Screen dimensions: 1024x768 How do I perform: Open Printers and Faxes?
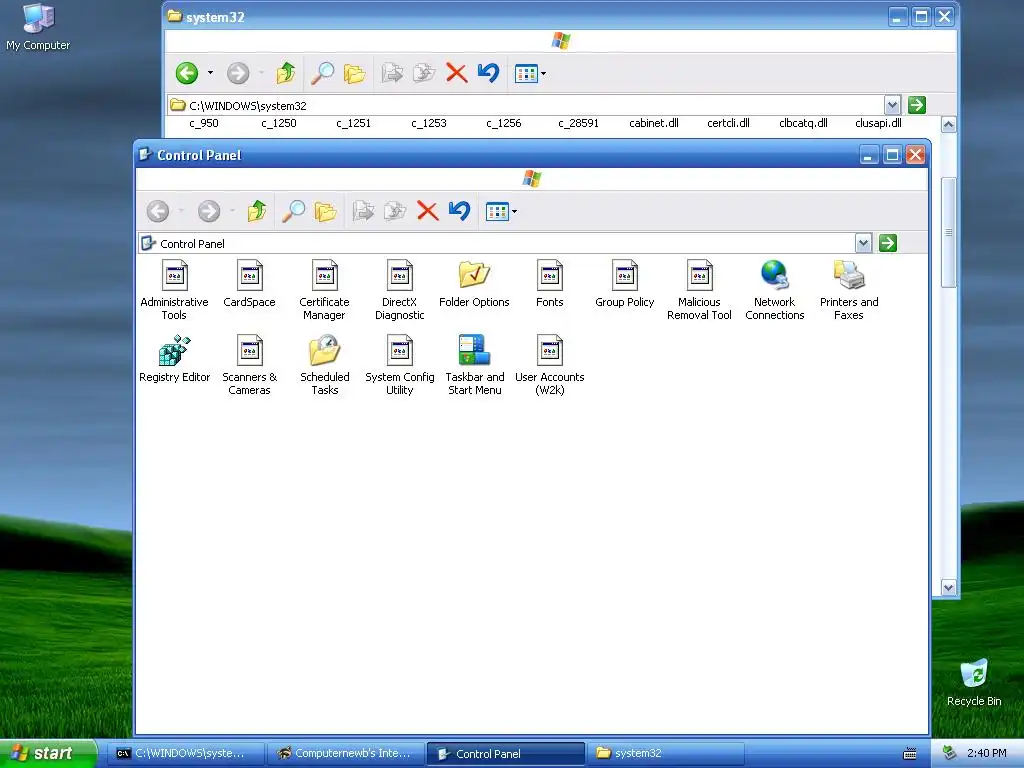click(x=849, y=290)
